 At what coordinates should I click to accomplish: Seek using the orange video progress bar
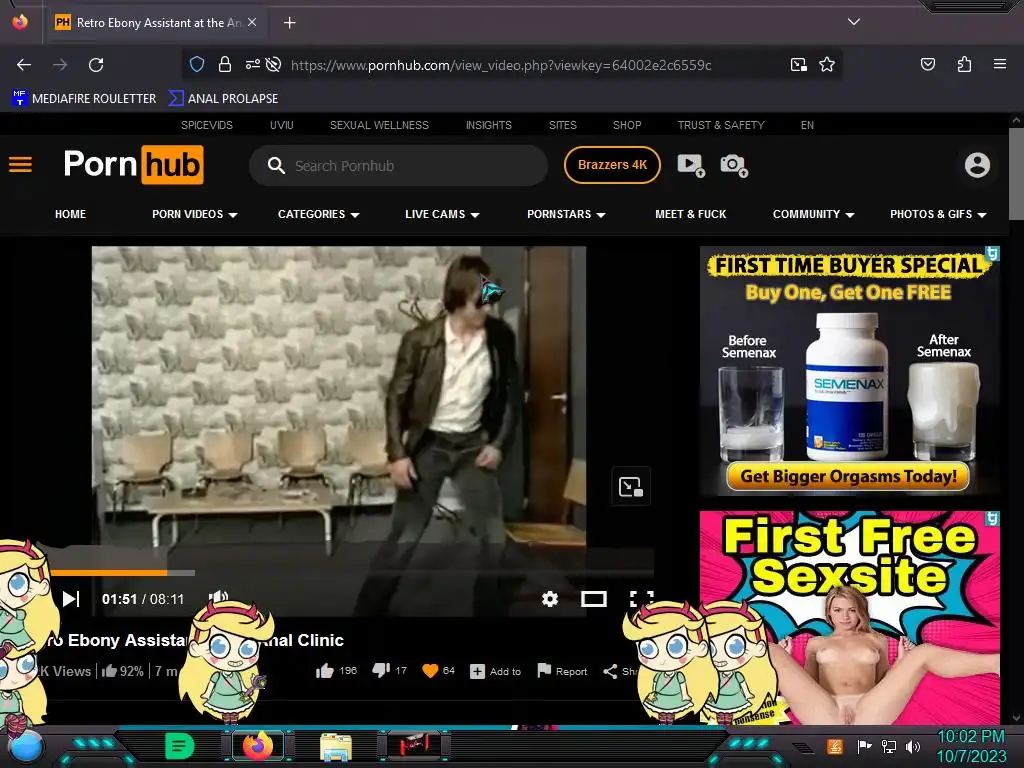[x=108, y=573]
